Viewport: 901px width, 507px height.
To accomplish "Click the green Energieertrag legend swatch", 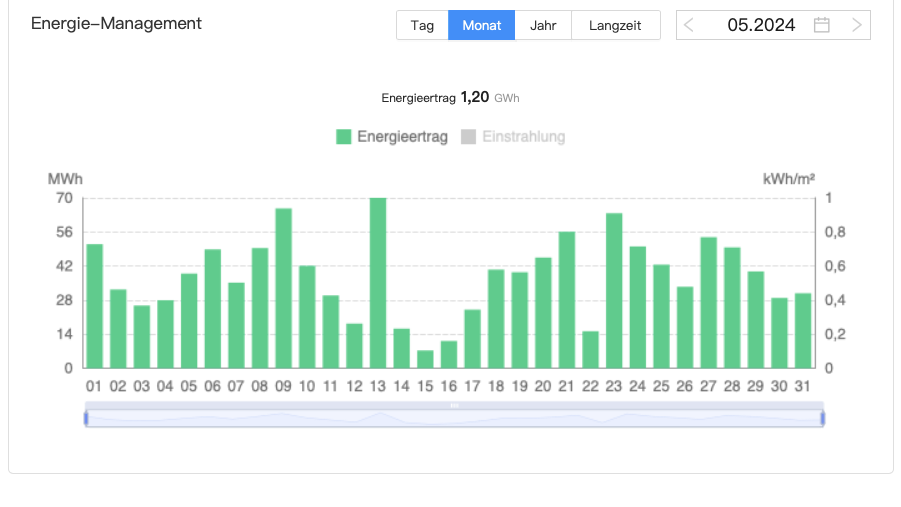I will pos(344,137).
